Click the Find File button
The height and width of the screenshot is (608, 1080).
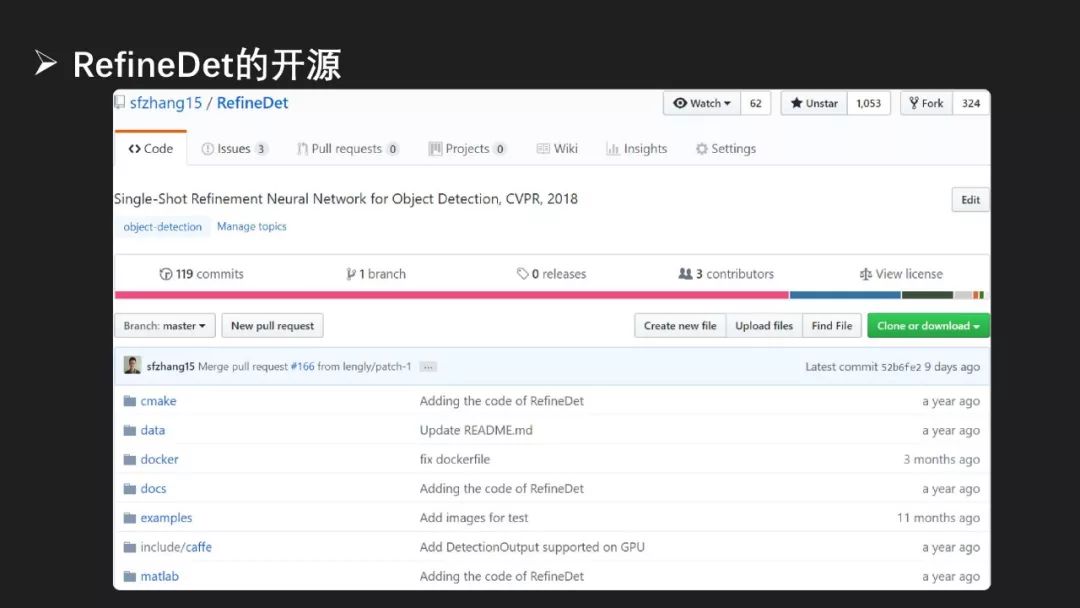point(831,326)
